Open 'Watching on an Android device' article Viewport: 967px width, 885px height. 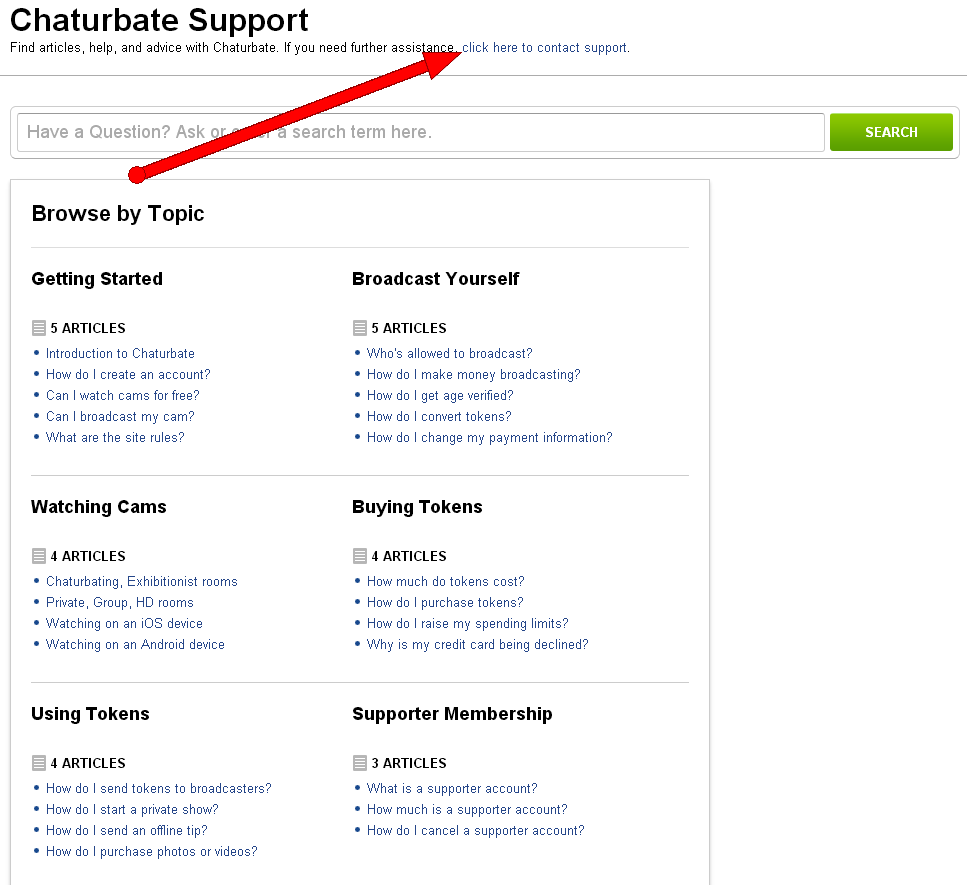[x=136, y=644]
